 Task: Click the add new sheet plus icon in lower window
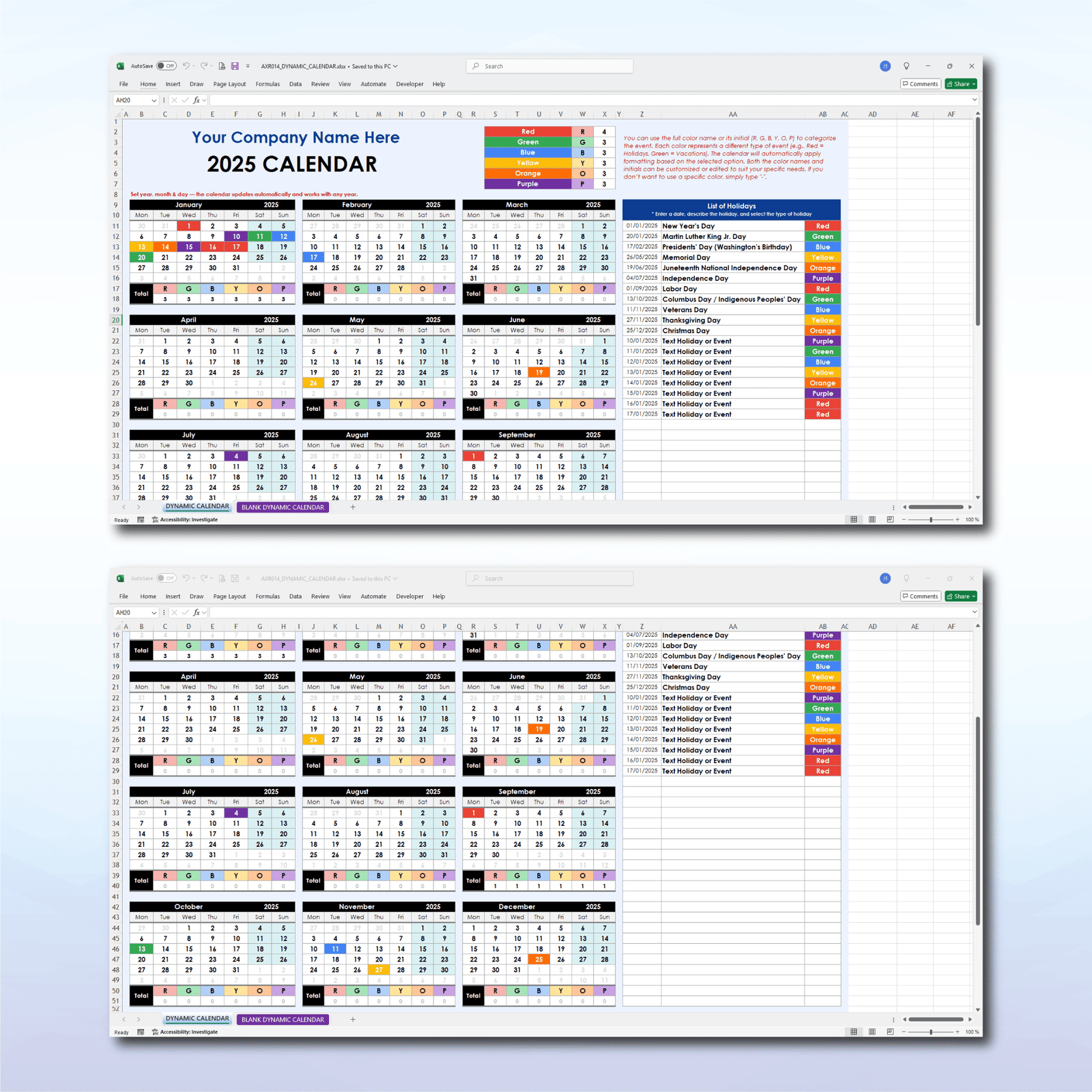(353, 1019)
